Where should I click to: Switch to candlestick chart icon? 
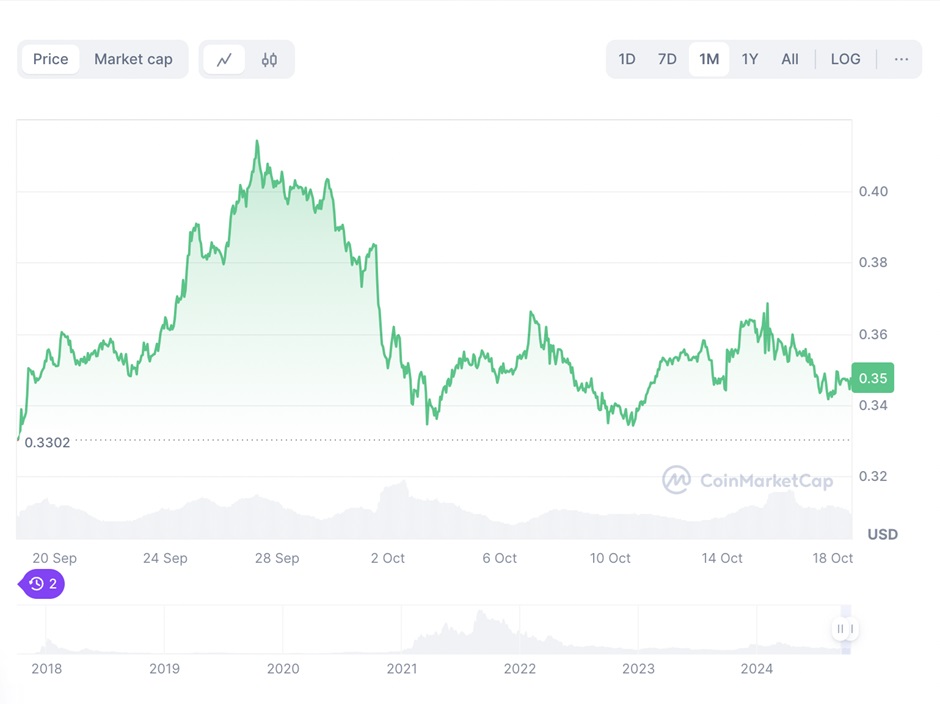269,59
